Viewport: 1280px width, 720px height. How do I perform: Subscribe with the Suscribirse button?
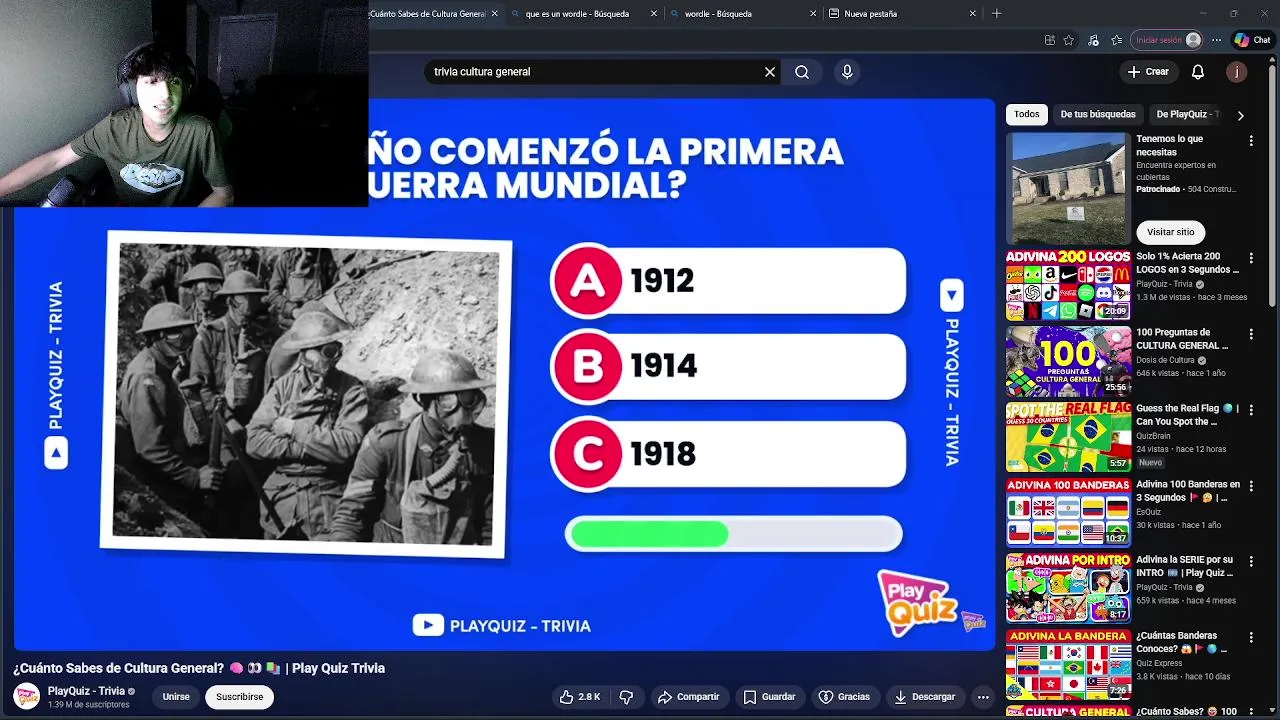click(x=240, y=697)
